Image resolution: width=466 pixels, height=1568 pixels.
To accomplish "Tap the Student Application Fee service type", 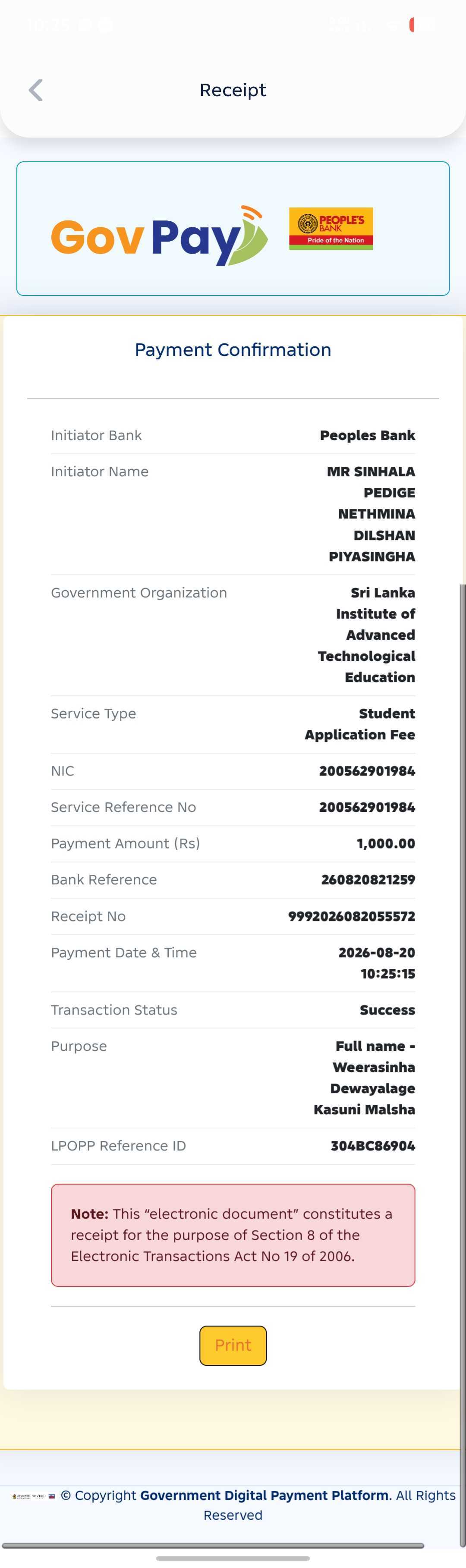I will point(360,724).
